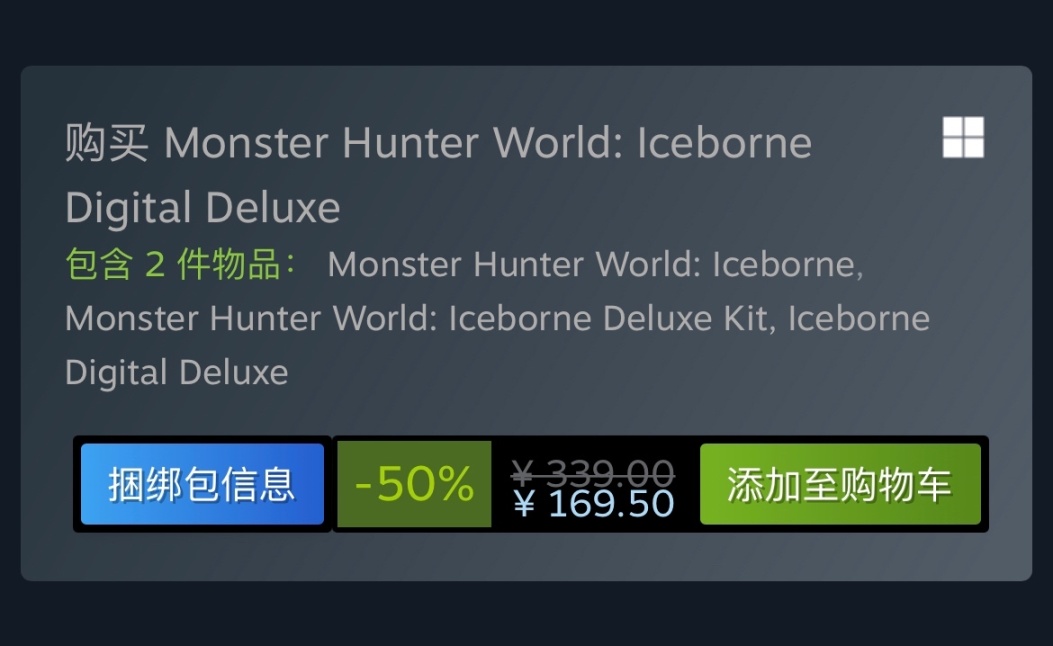
Task: Click the 购买 word in the title
Action: pos(107,142)
